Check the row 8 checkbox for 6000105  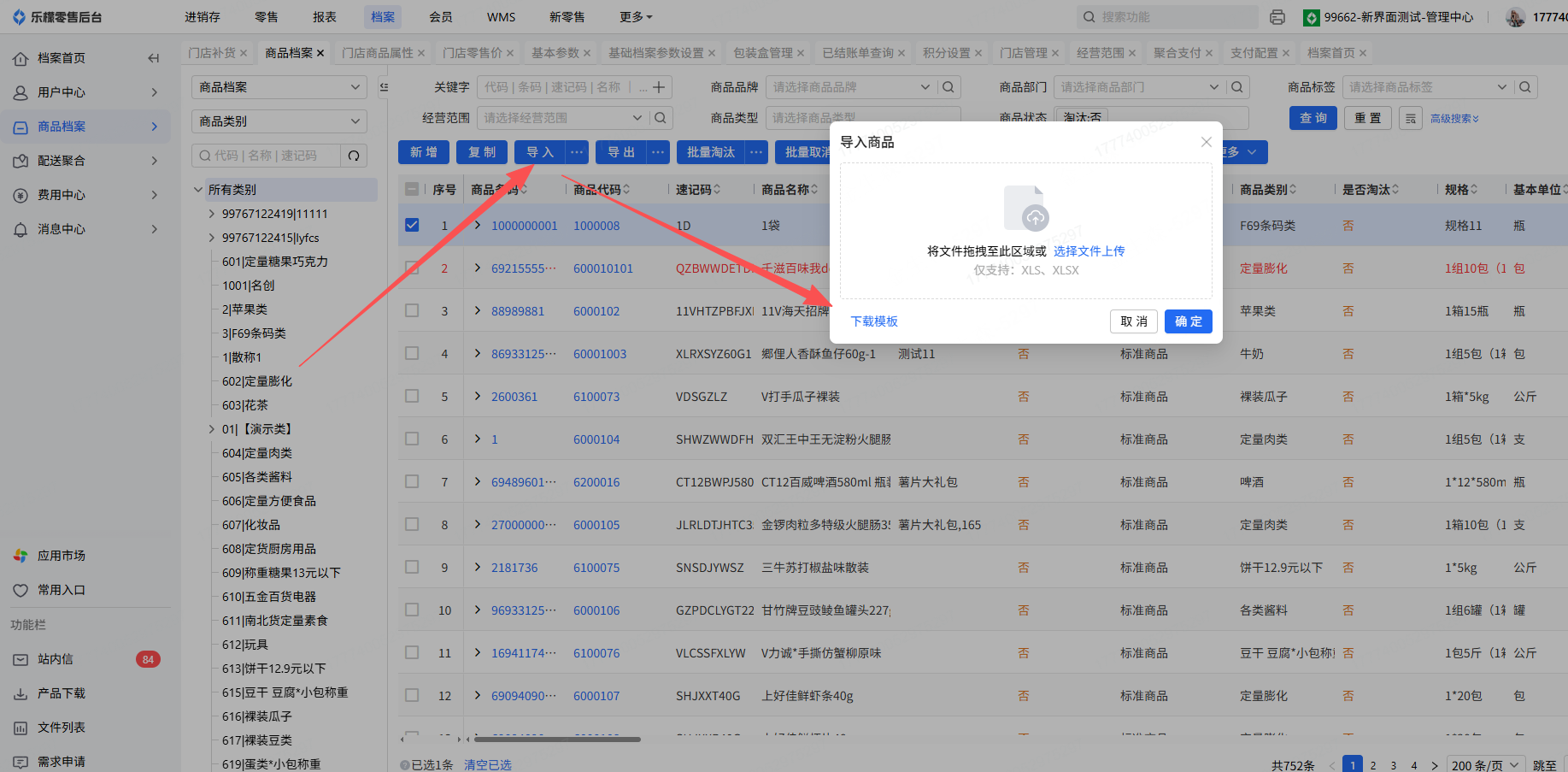click(x=412, y=524)
